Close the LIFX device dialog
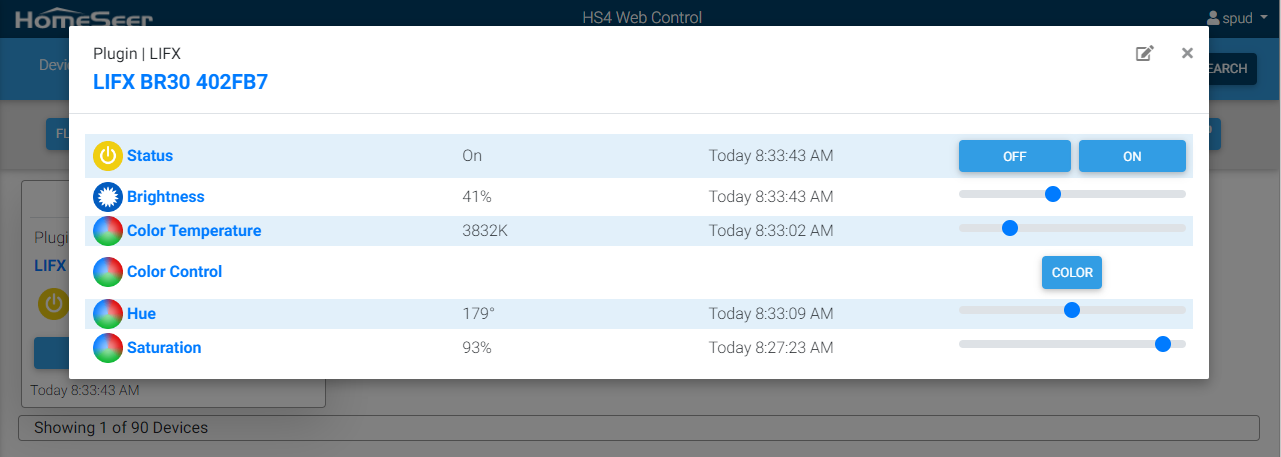This screenshot has height=457, width=1281. click(1187, 53)
